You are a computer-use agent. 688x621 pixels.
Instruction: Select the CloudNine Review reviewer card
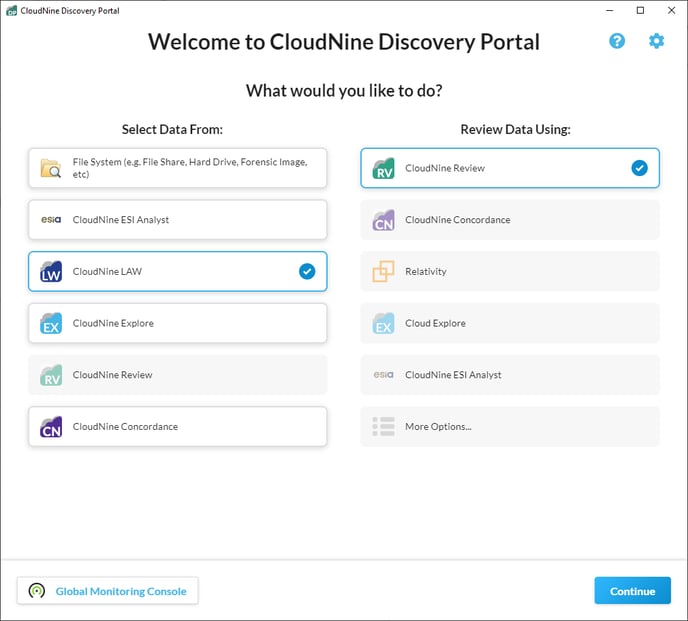coord(510,168)
